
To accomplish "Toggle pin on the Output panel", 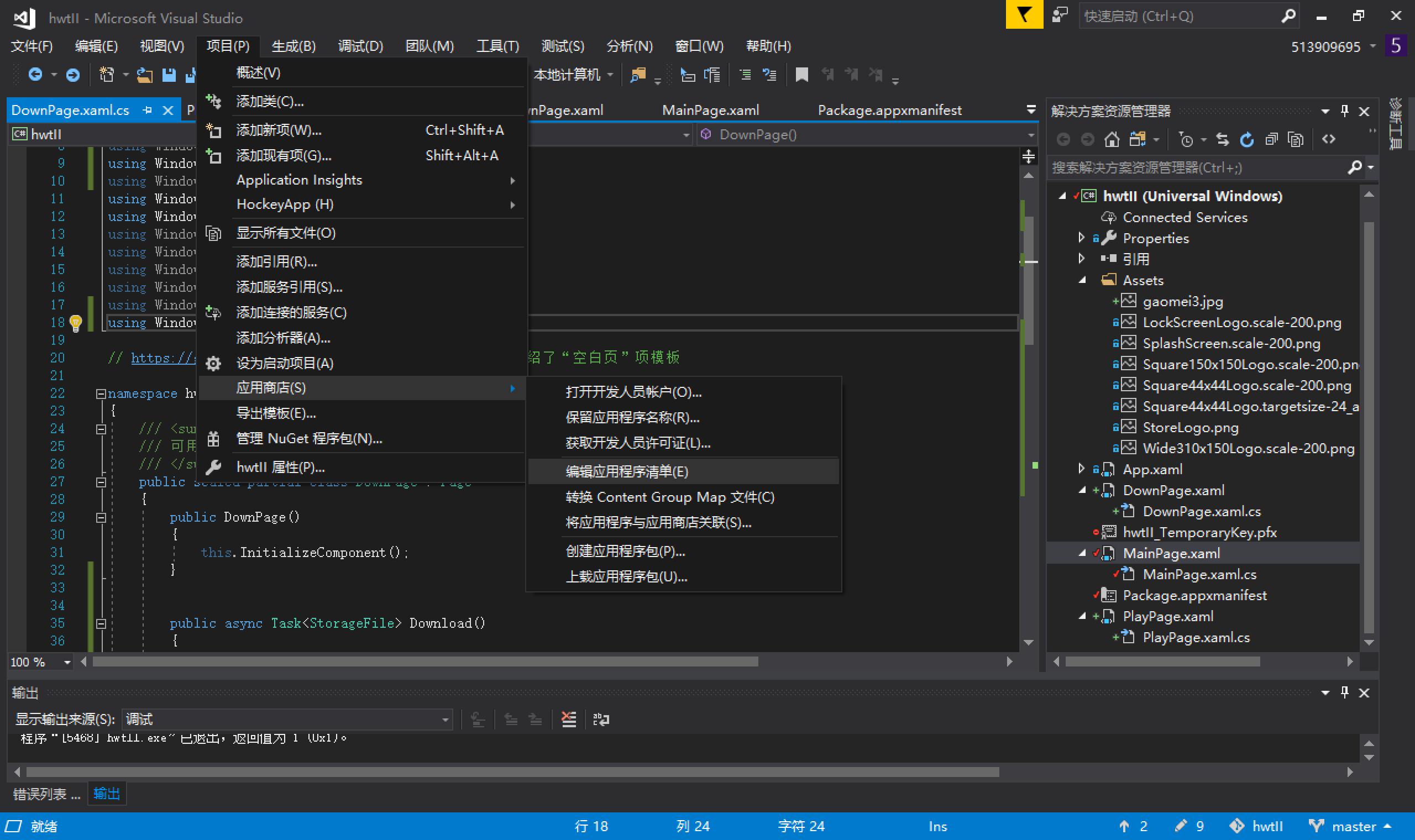I will (1345, 693).
